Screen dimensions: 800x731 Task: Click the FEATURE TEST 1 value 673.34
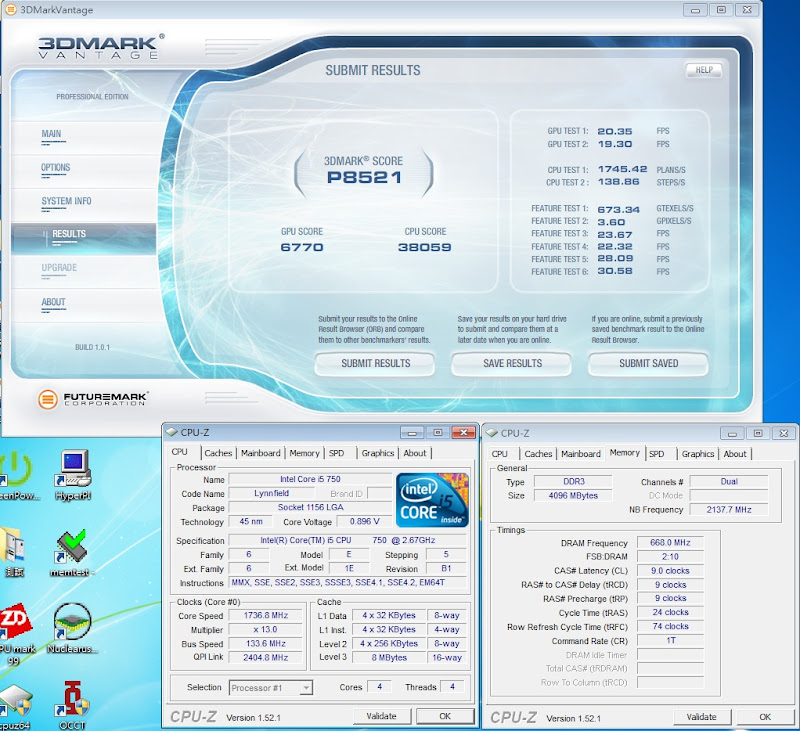[618, 210]
